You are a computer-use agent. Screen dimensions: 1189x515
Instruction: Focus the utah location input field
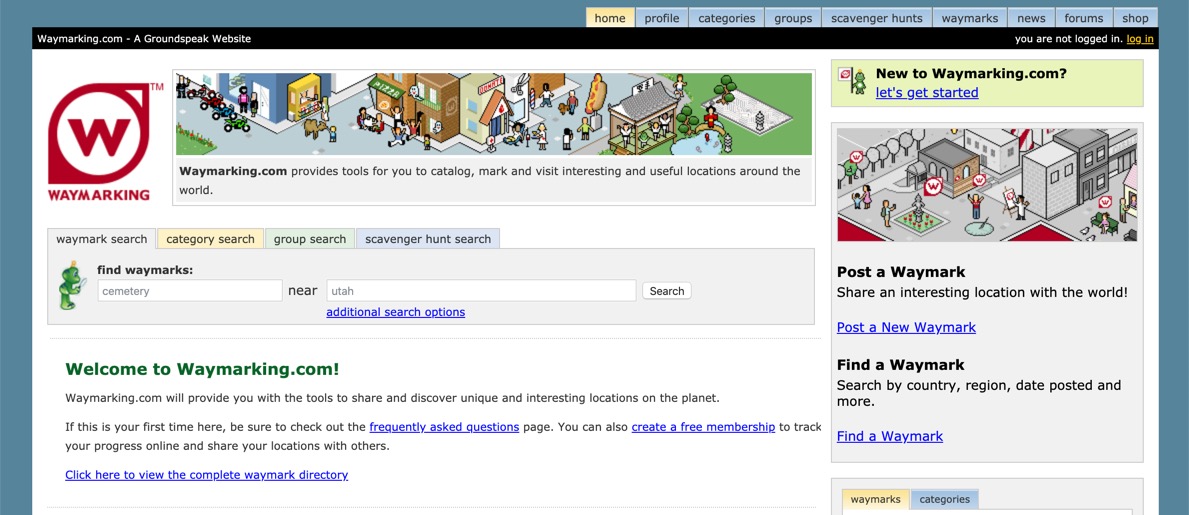click(481, 290)
